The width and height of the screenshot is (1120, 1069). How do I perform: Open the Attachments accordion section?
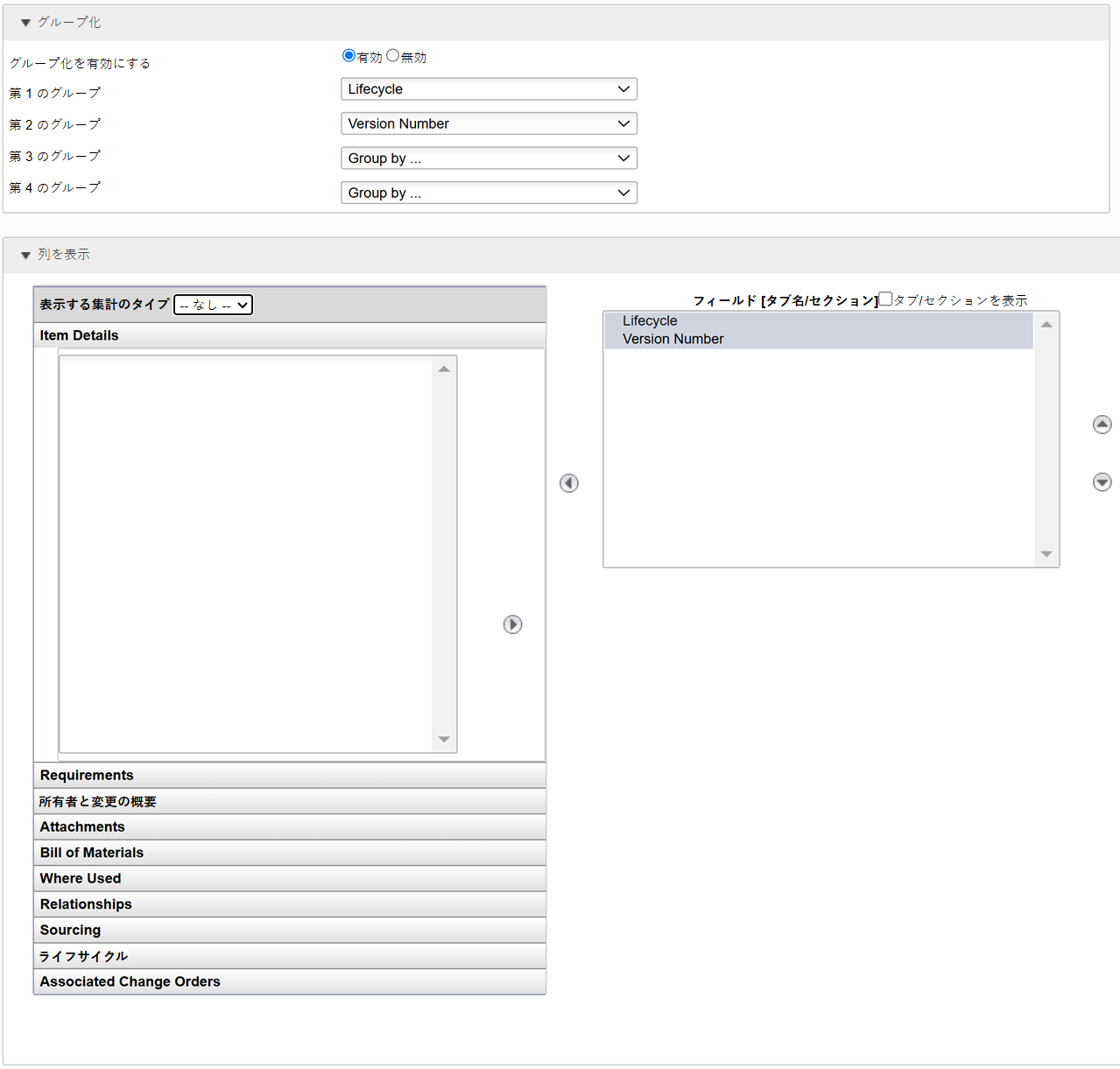pyautogui.click(x=290, y=827)
